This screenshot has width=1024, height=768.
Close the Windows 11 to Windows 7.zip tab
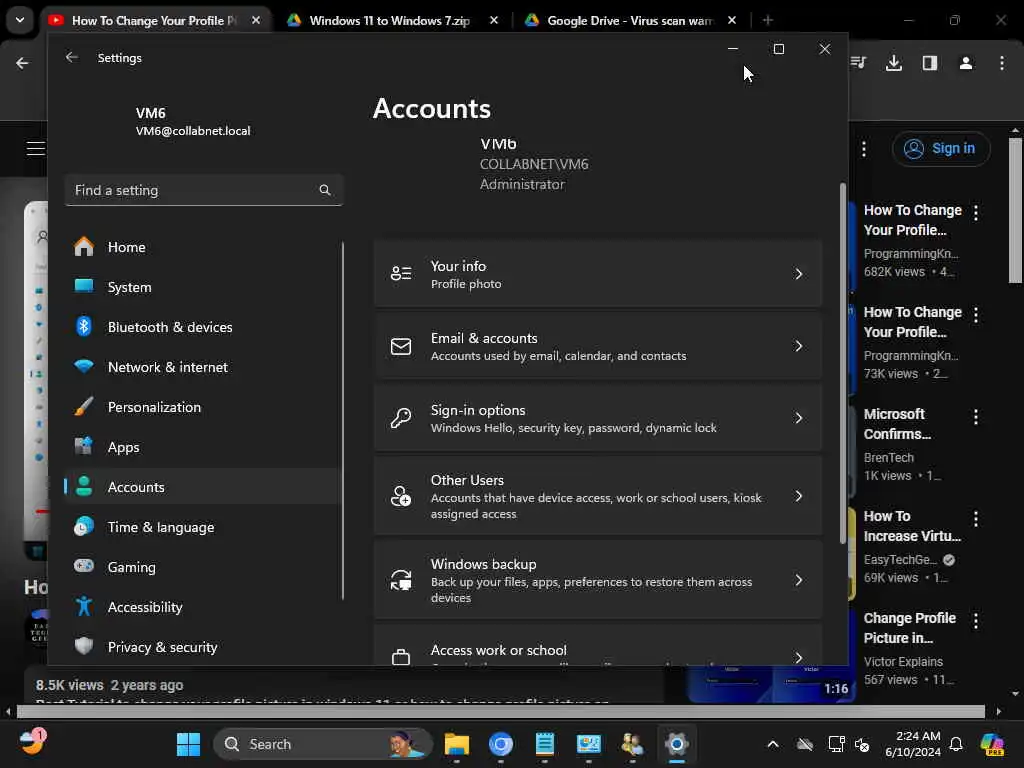coord(494,20)
